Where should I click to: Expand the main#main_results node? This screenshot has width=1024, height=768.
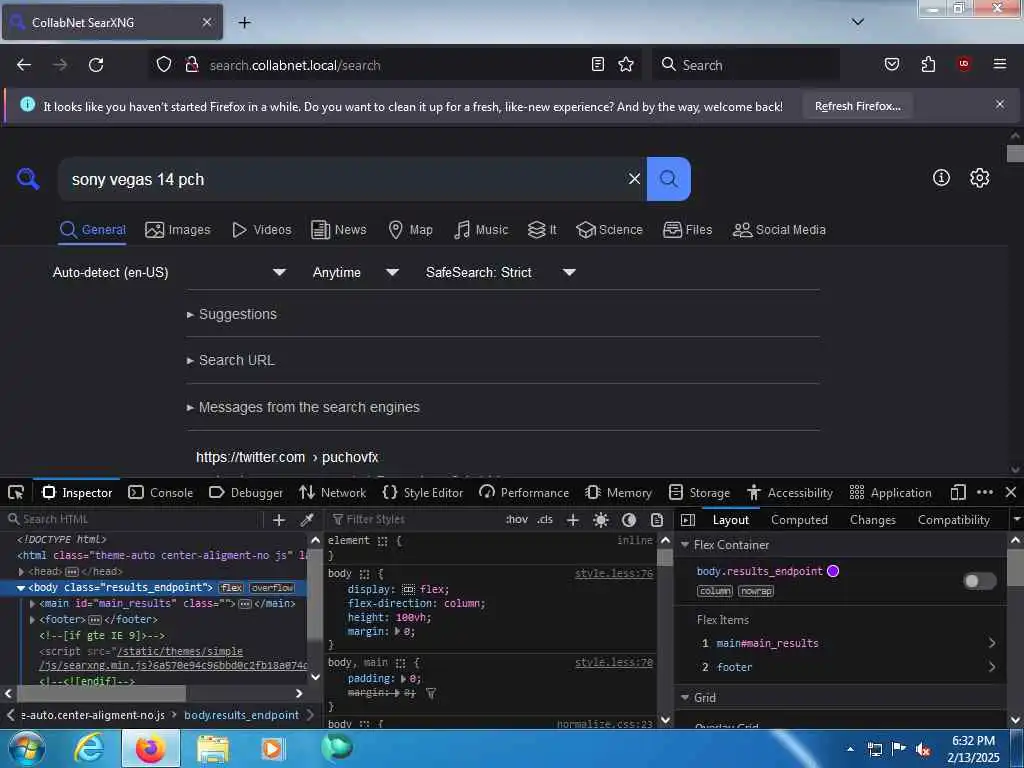pos(33,603)
